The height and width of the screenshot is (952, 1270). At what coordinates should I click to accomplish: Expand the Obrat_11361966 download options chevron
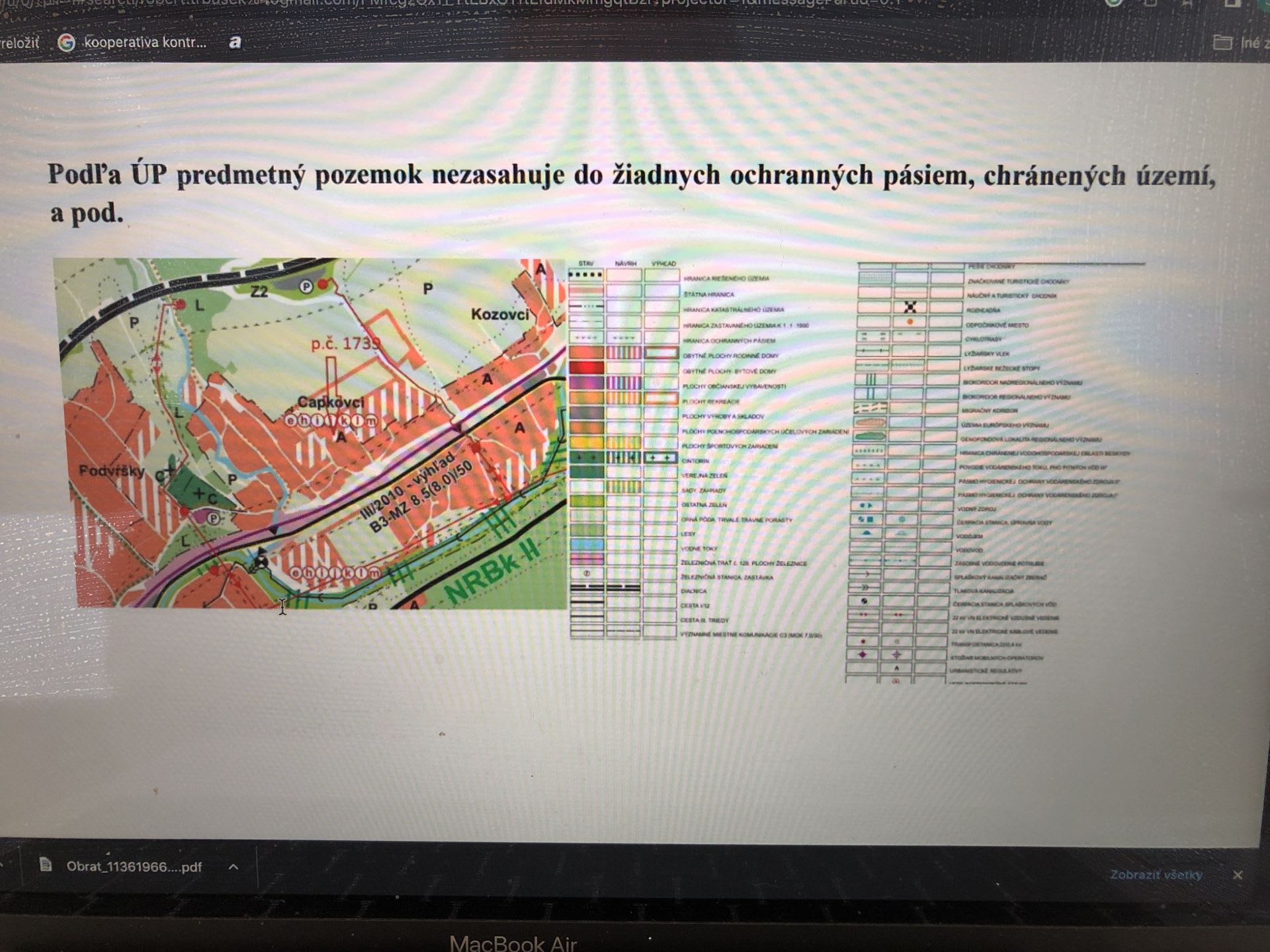point(233,866)
